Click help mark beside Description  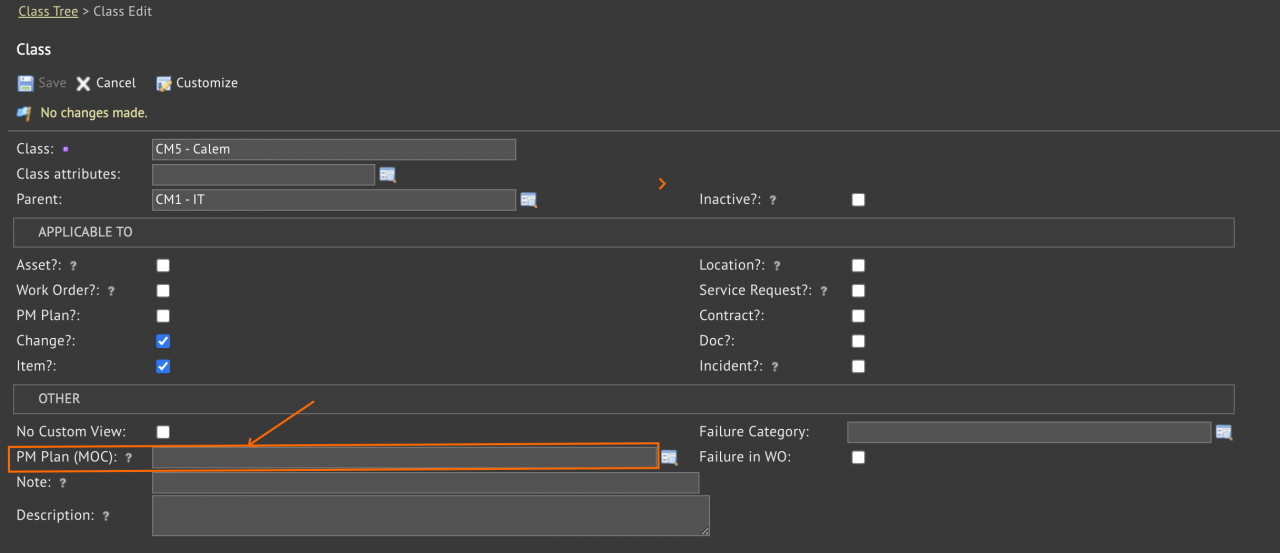click(x=106, y=516)
